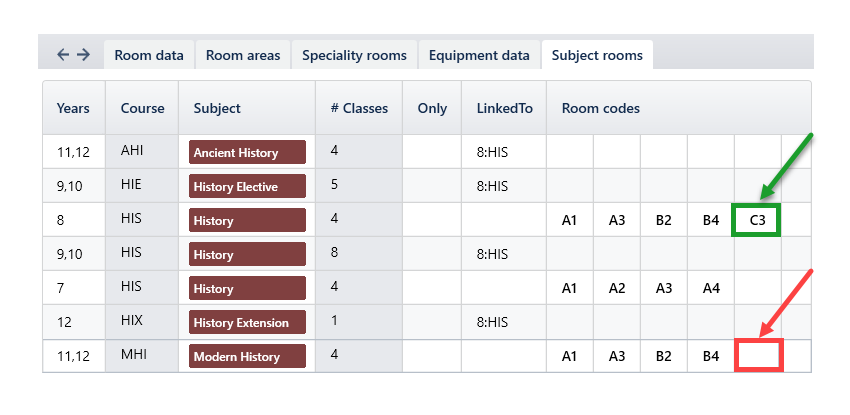Click the # Classes column header
The image size is (850, 415).
point(358,108)
